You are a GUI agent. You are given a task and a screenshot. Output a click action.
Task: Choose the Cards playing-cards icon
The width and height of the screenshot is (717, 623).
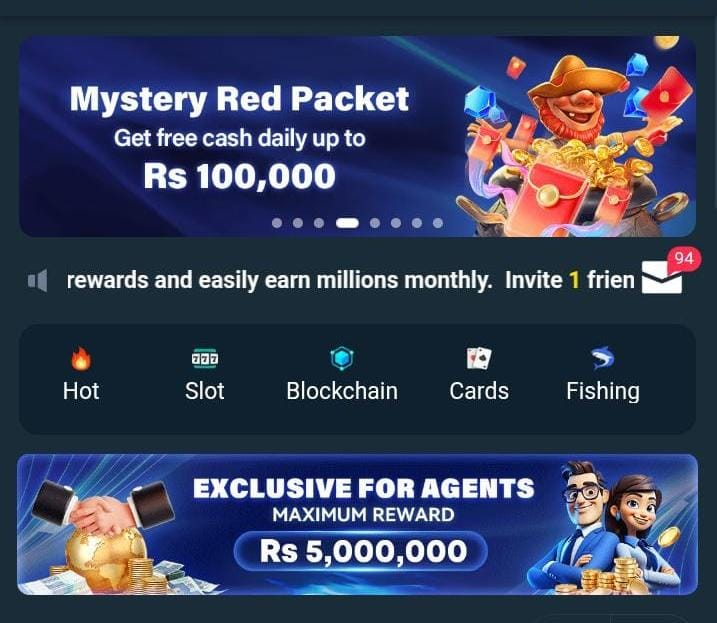(479, 358)
